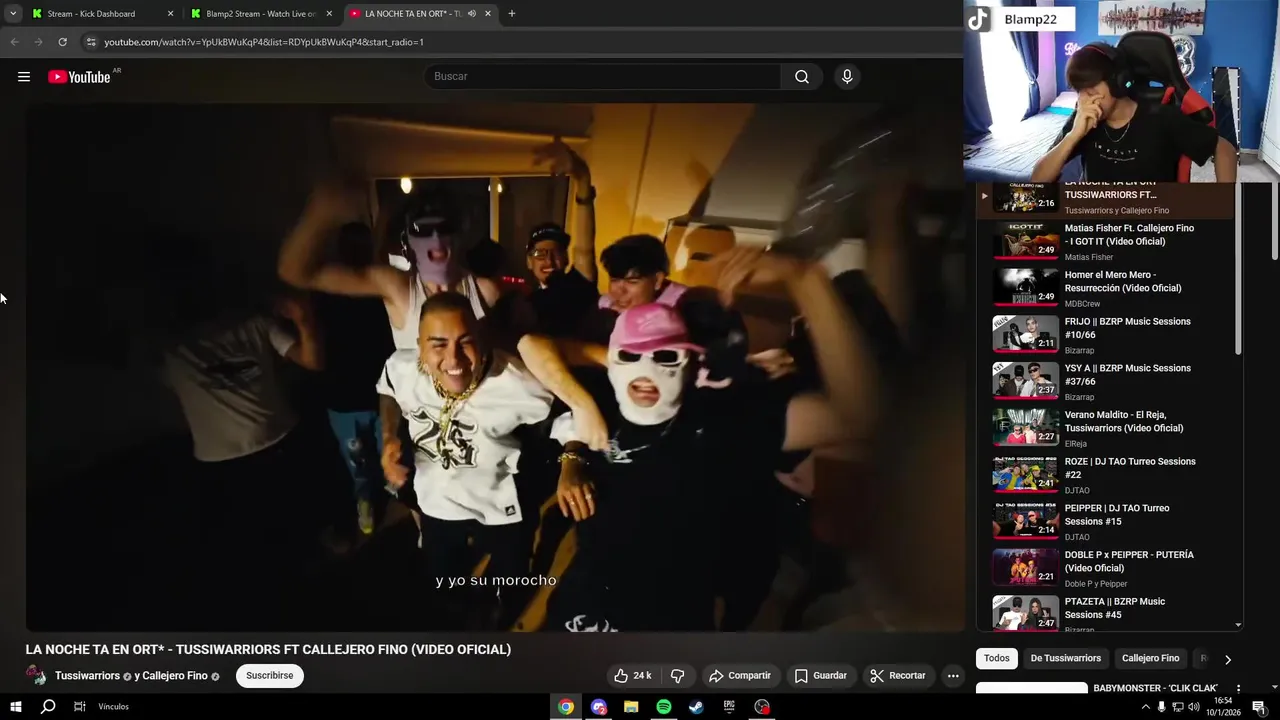Play Homer el Mero Mero Resurrección thumbnail

tap(1025, 288)
